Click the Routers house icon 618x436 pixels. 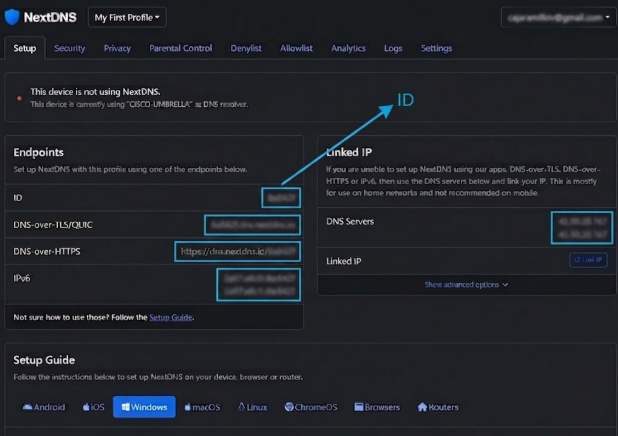click(x=422, y=407)
